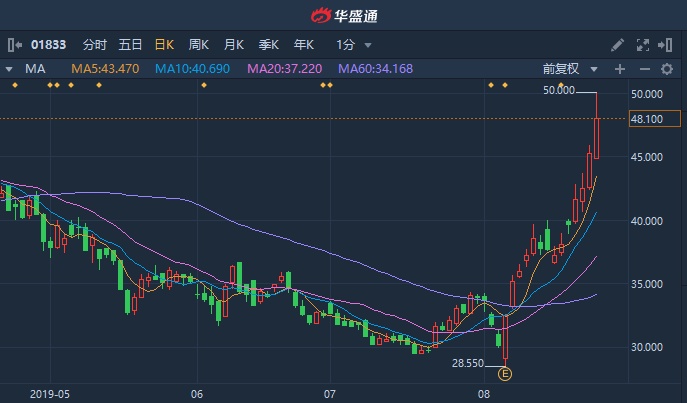Click the stock code 01833
Viewport: 687px width, 403px height.
click(x=49, y=45)
